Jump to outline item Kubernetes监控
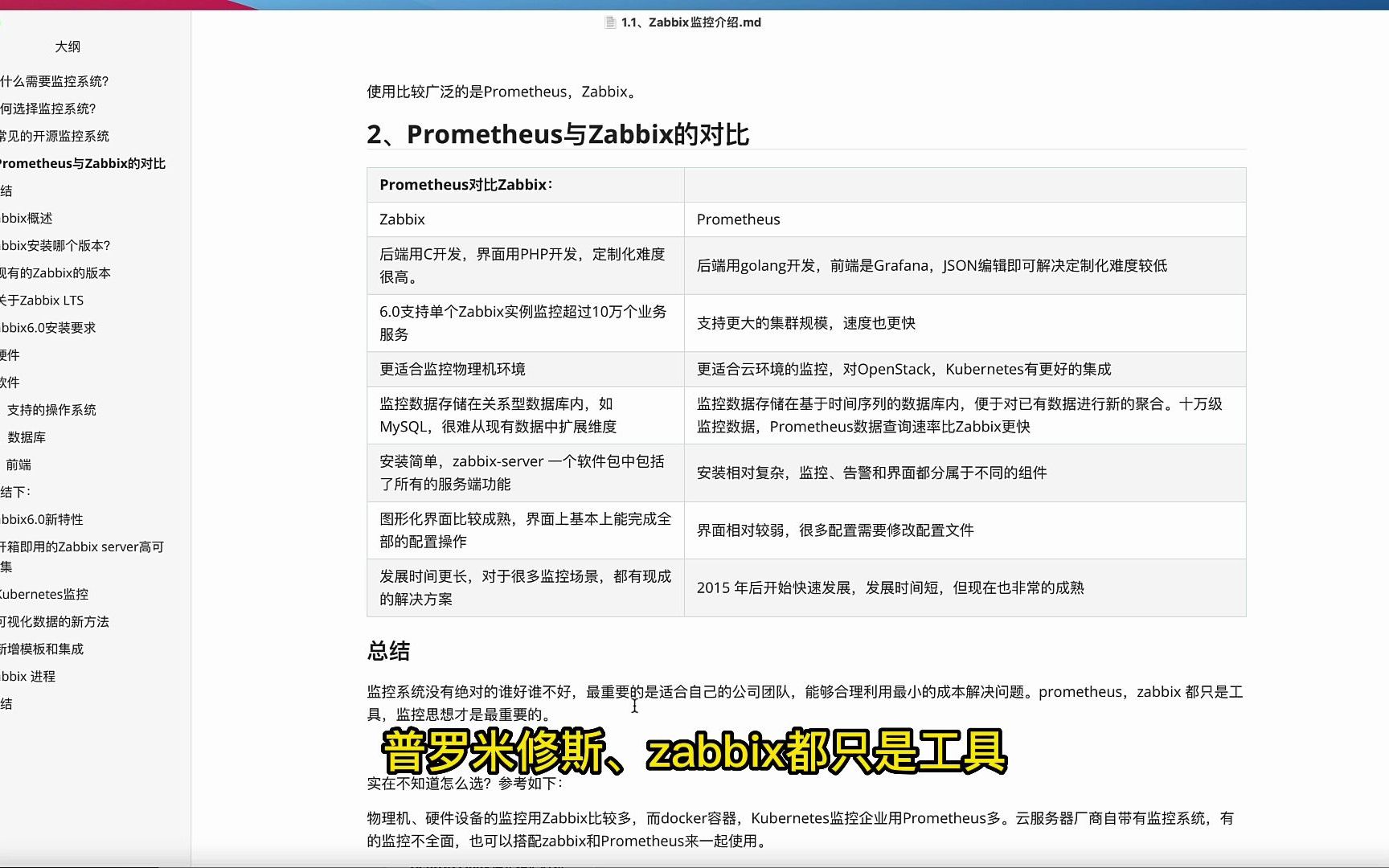 point(43,594)
